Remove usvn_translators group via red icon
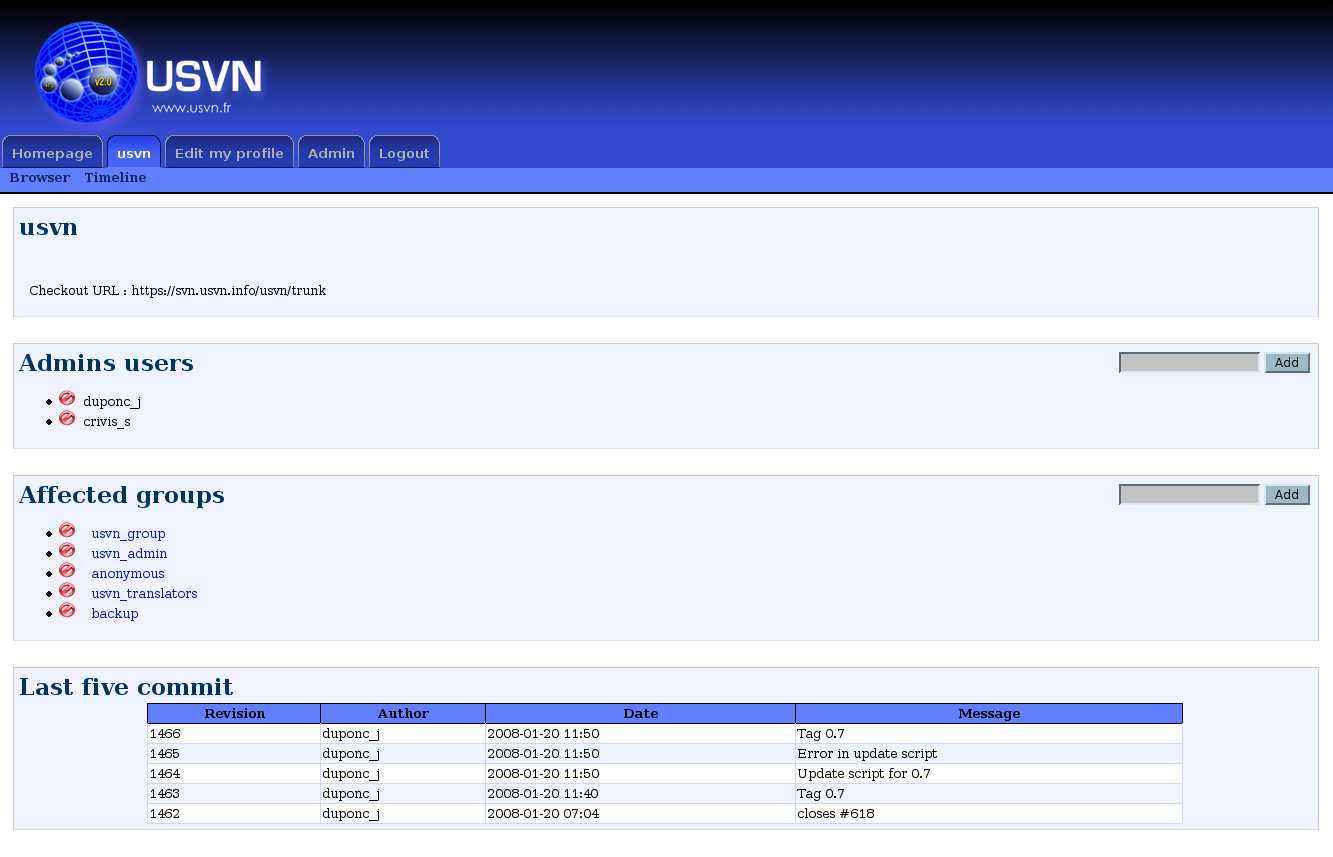The height and width of the screenshot is (857, 1333). coord(67,591)
